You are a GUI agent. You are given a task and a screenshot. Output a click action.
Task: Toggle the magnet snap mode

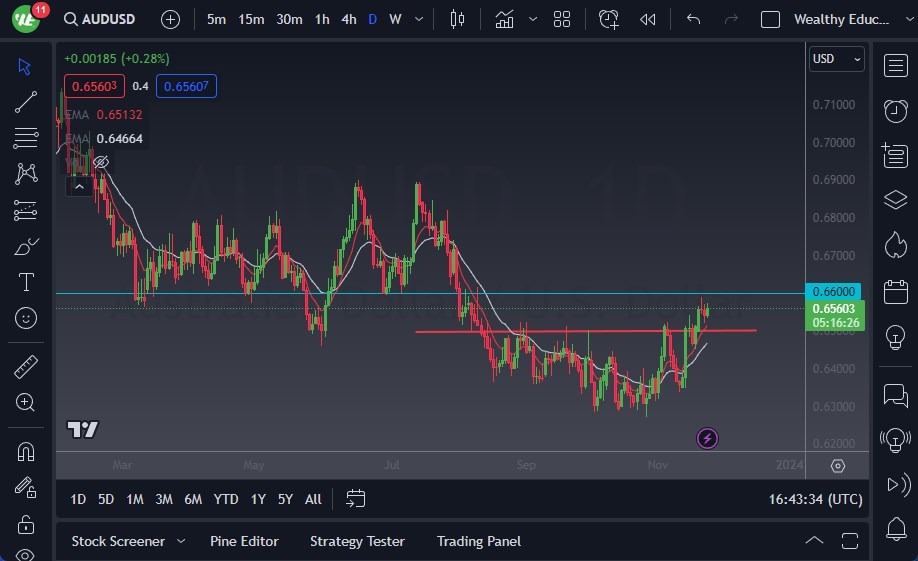tap(26, 451)
